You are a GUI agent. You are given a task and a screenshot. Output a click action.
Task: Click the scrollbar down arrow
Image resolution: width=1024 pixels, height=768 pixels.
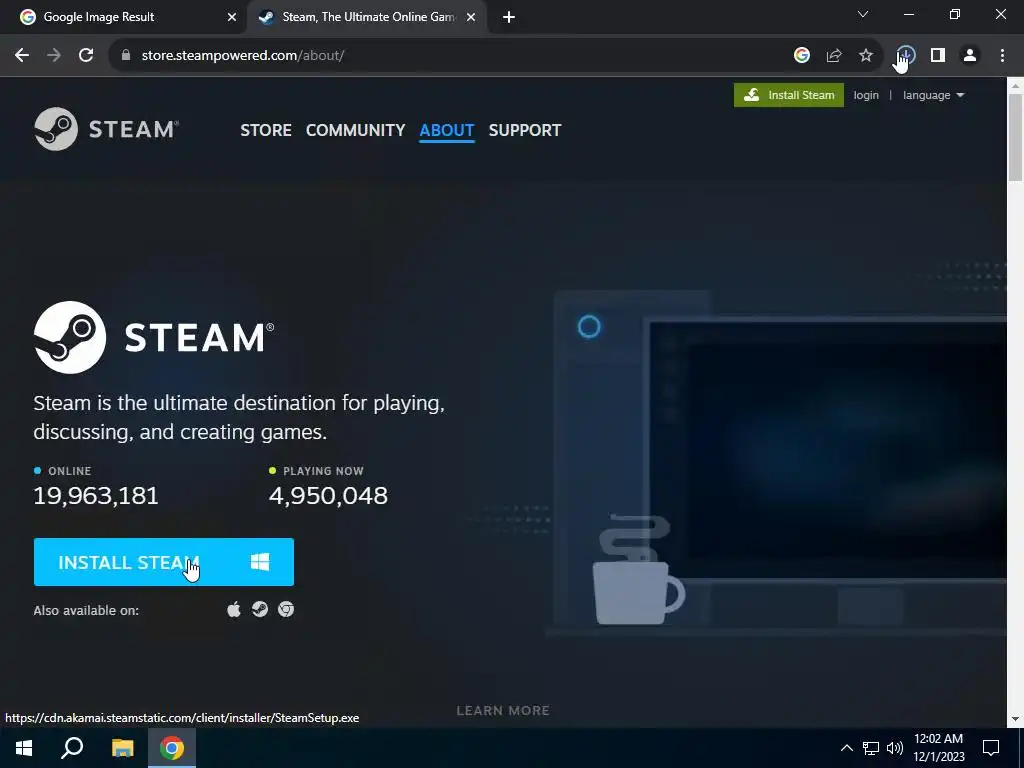(1016, 719)
